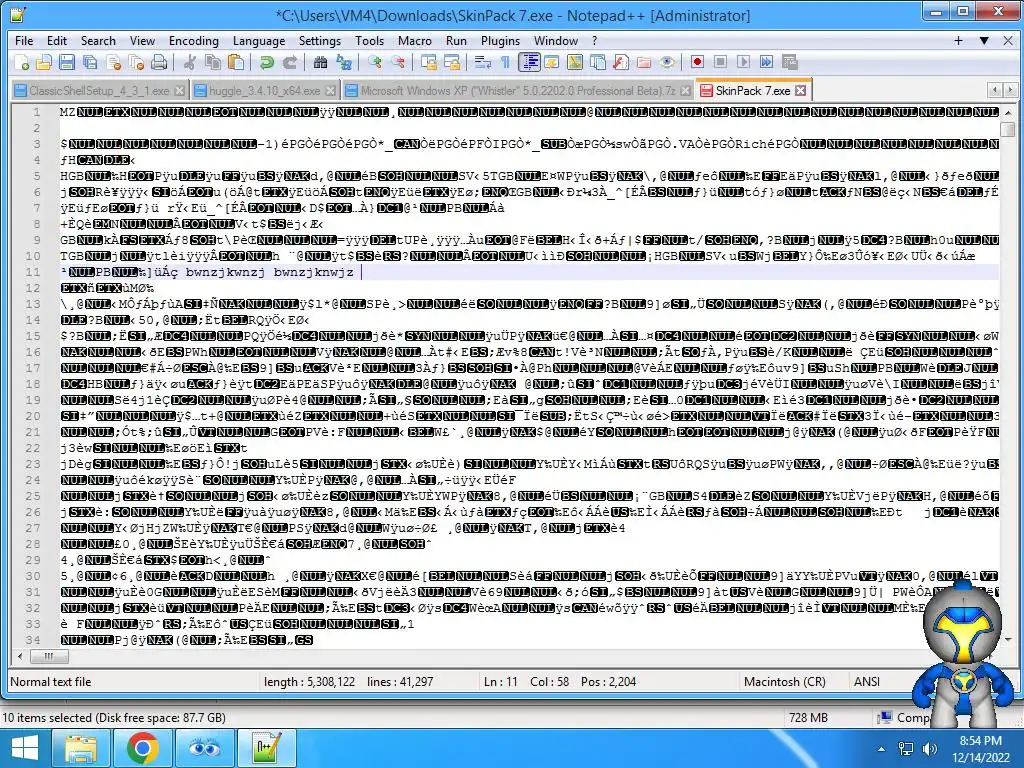This screenshot has width=1024, height=768.
Task: Open the Edit menu
Action: coord(57,40)
